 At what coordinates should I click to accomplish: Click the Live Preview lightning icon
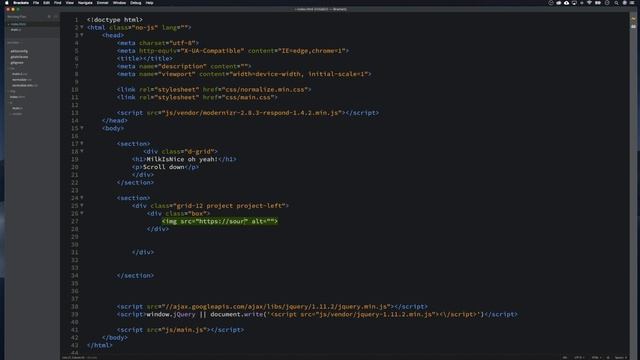(x=633, y=18)
